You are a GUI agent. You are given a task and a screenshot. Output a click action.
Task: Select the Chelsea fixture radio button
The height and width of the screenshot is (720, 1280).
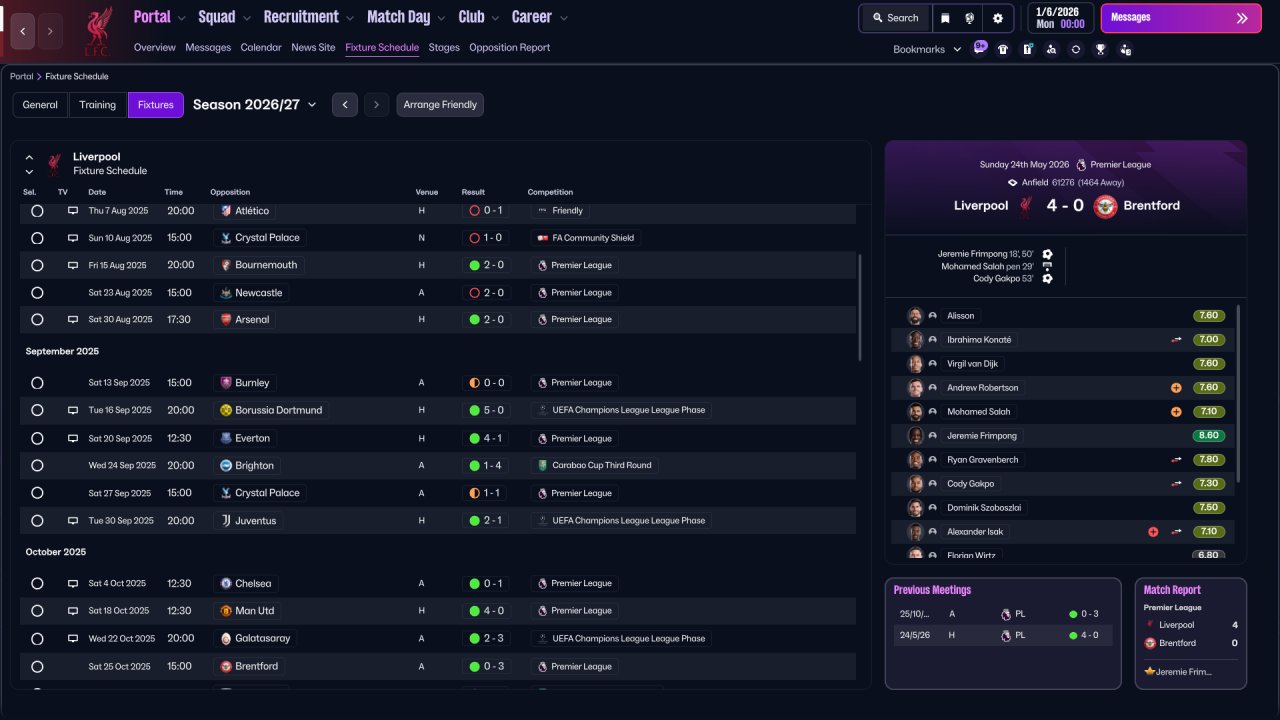[37, 584]
